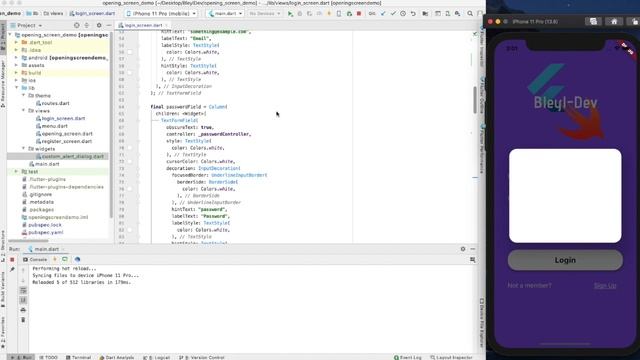The width and height of the screenshot is (640, 360).
Task: Click simulator screenshot icon
Action: click(593, 22)
